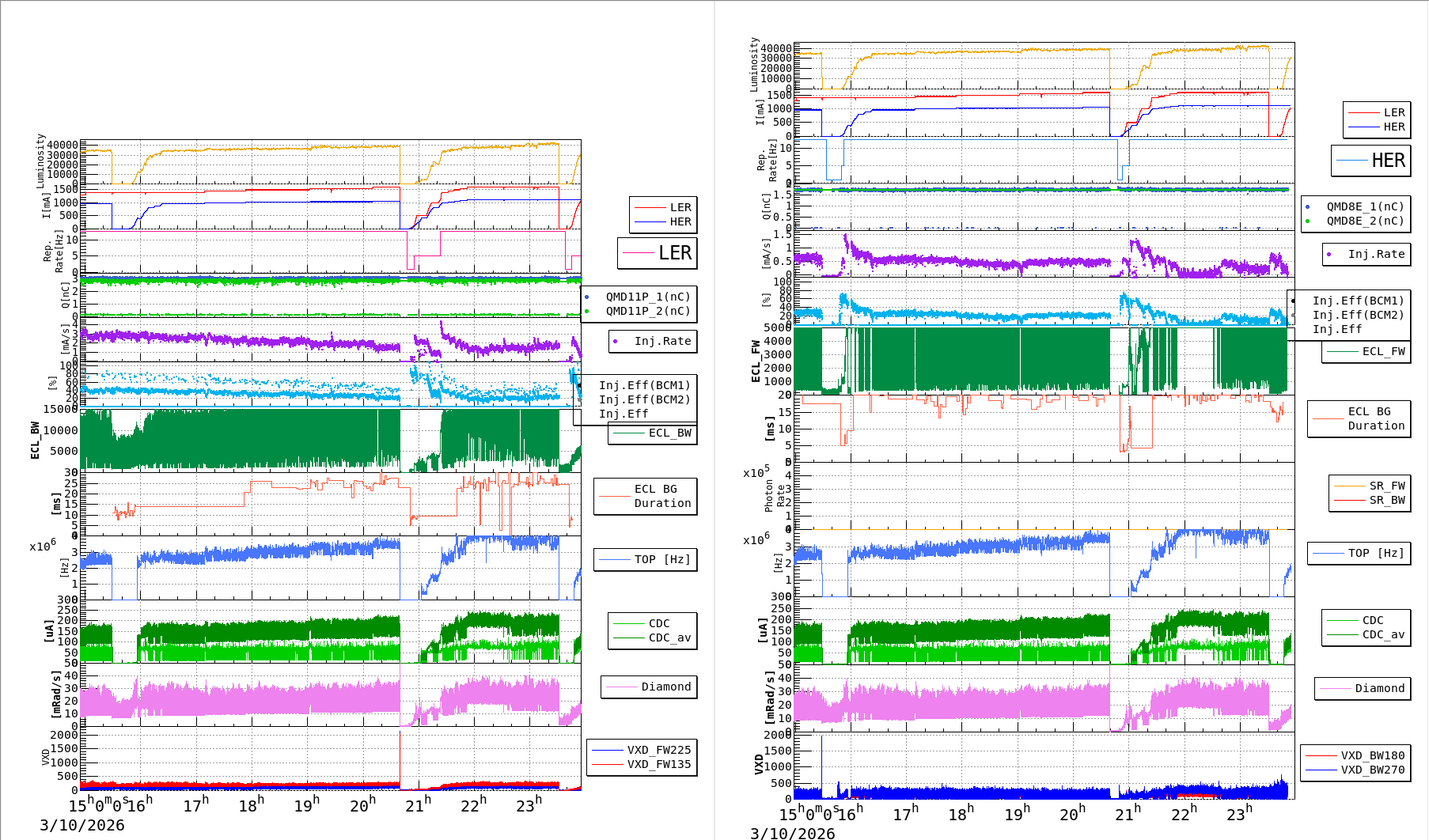
Task: Click the red VXD_FW135 legend line swatch
Action: pos(607,764)
